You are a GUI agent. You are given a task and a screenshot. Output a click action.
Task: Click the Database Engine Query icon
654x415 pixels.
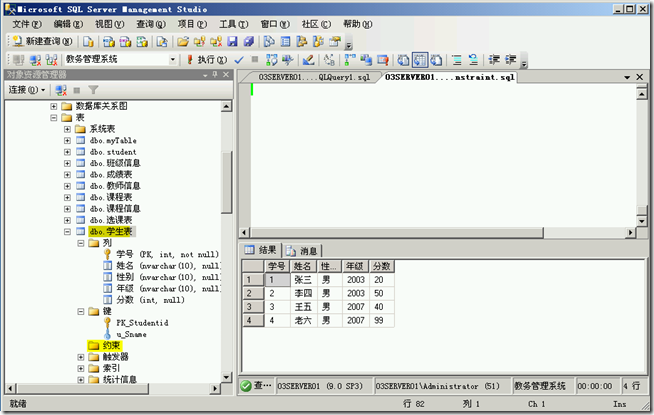[88, 41]
